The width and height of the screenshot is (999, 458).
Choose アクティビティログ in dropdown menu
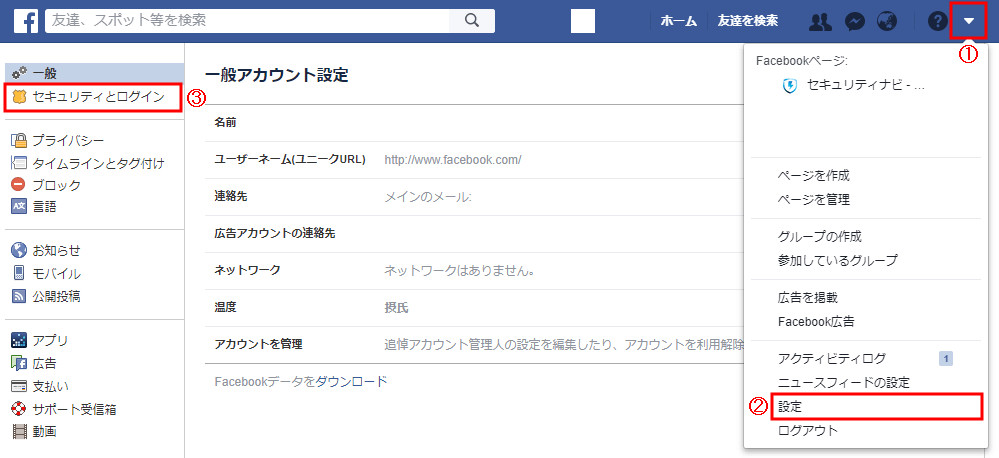[832, 359]
